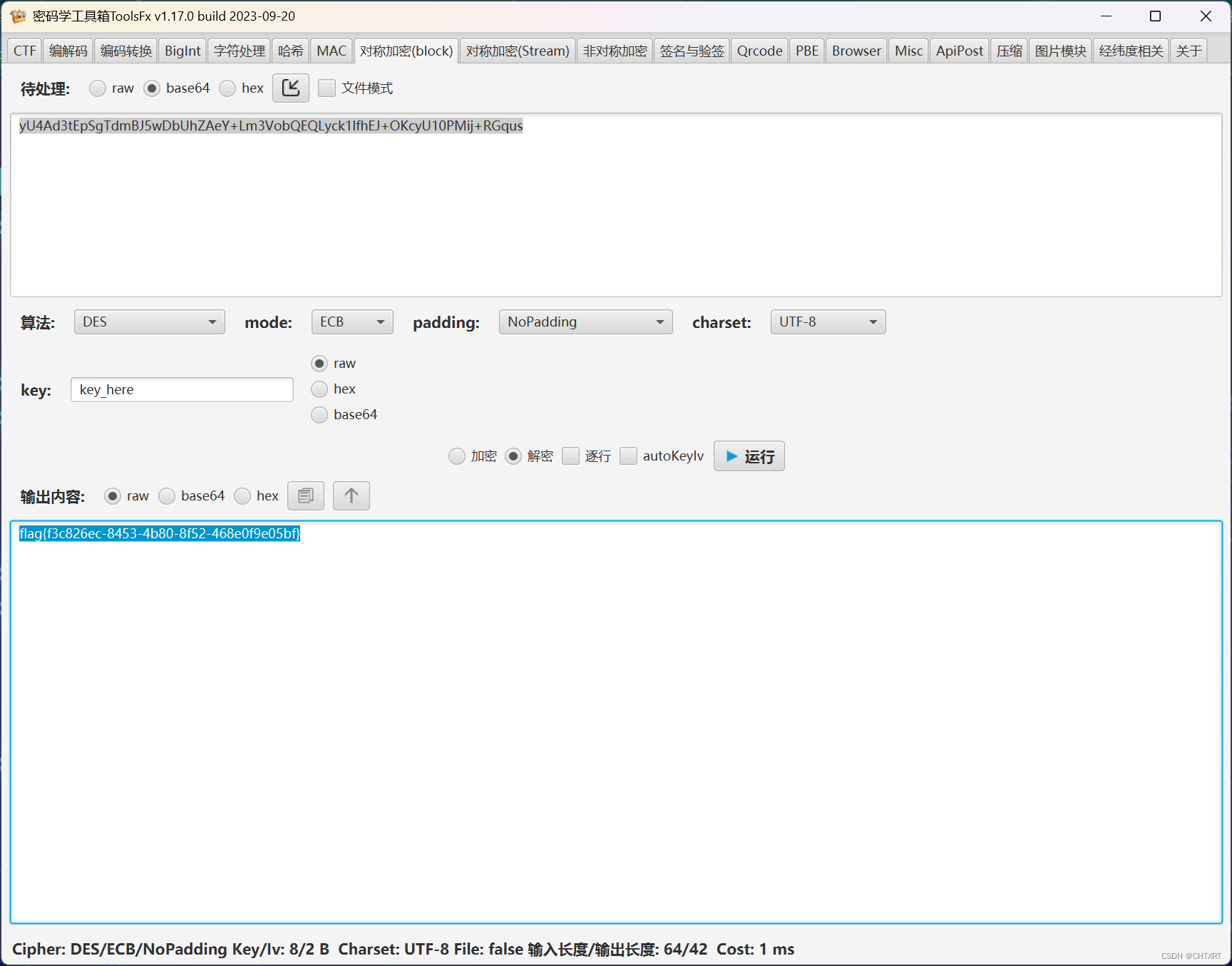Image resolution: width=1232 pixels, height=966 pixels.
Task: Open the PBE tab
Action: click(807, 51)
